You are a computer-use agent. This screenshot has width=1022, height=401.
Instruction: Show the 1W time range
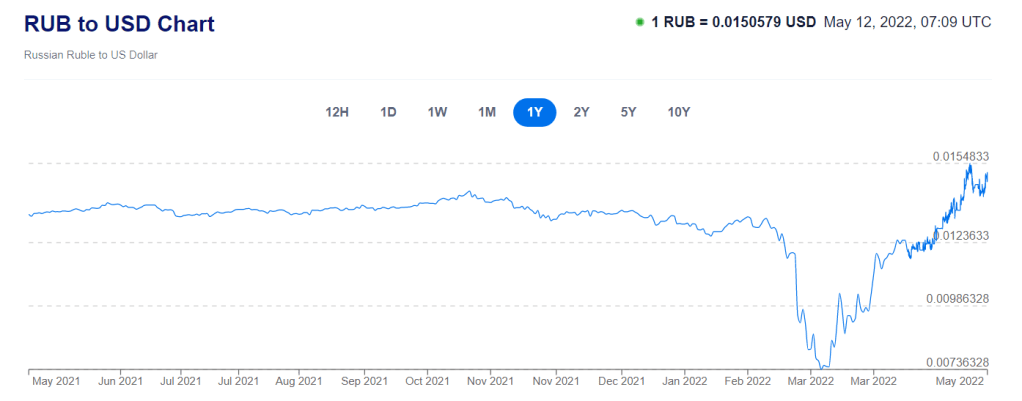point(437,112)
